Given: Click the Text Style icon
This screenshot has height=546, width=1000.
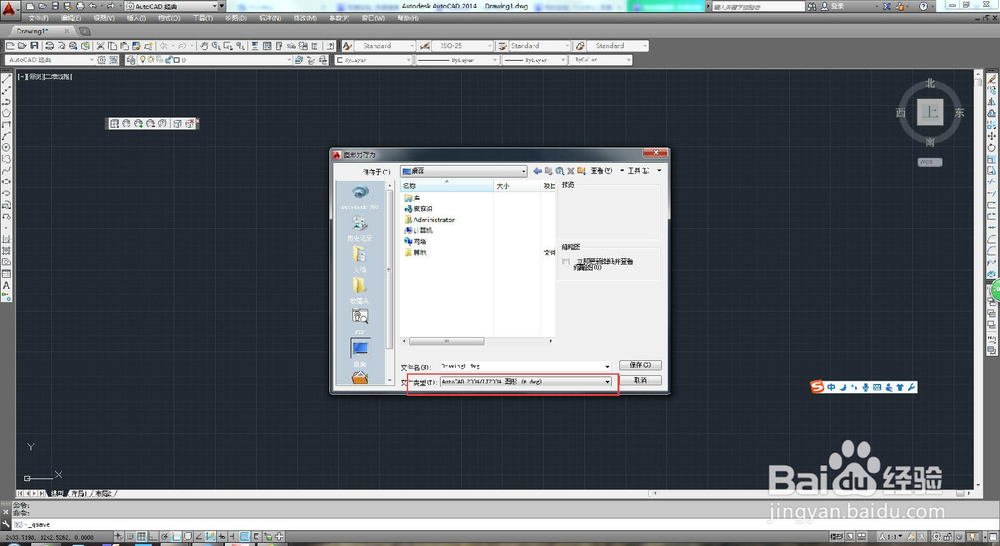Looking at the screenshot, I should [348, 46].
